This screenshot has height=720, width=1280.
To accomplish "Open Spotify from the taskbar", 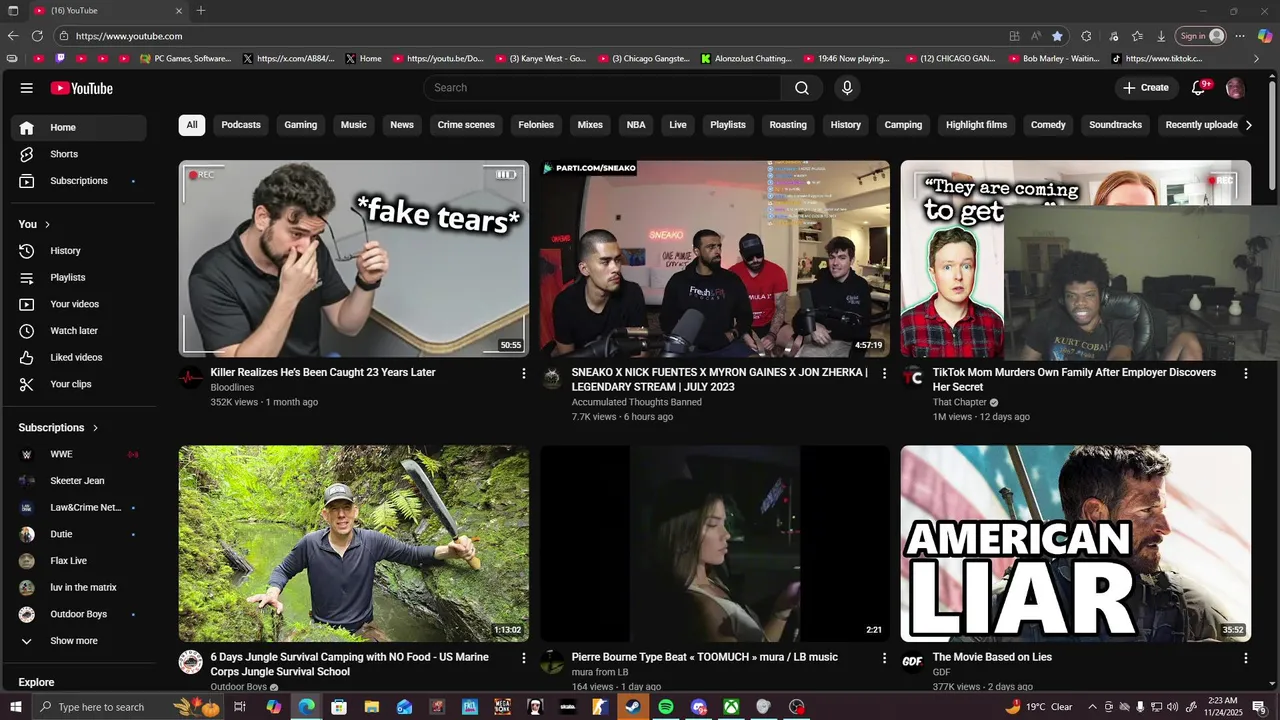I will coord(665,707).
